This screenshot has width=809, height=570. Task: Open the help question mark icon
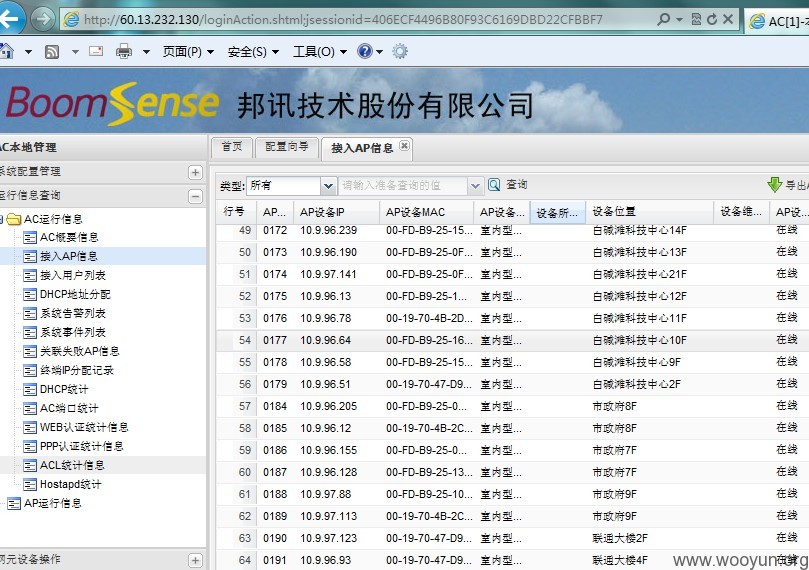[364, 51]
